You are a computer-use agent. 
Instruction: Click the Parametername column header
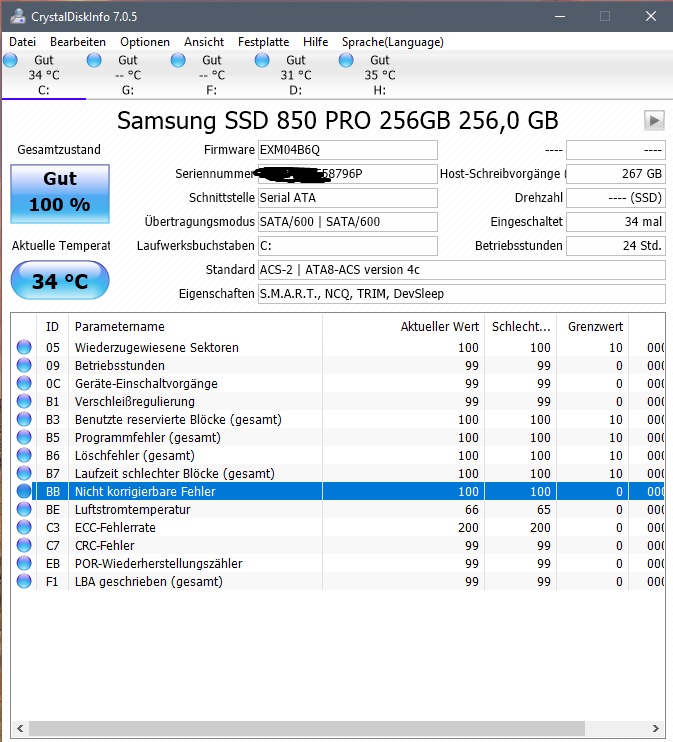195,327
